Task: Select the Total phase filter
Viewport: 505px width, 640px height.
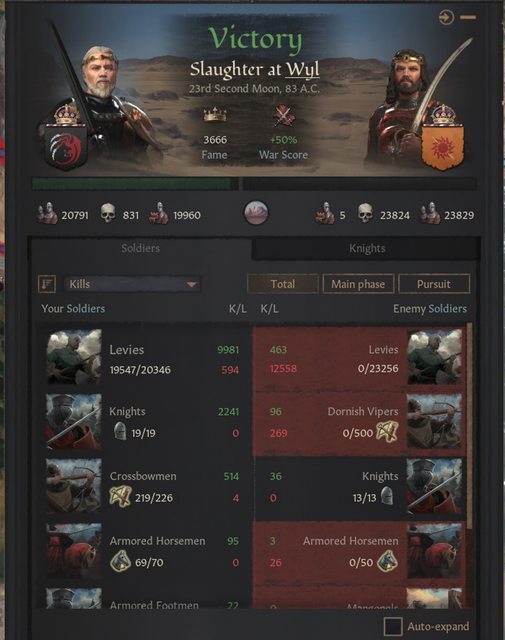Action: 283,284
